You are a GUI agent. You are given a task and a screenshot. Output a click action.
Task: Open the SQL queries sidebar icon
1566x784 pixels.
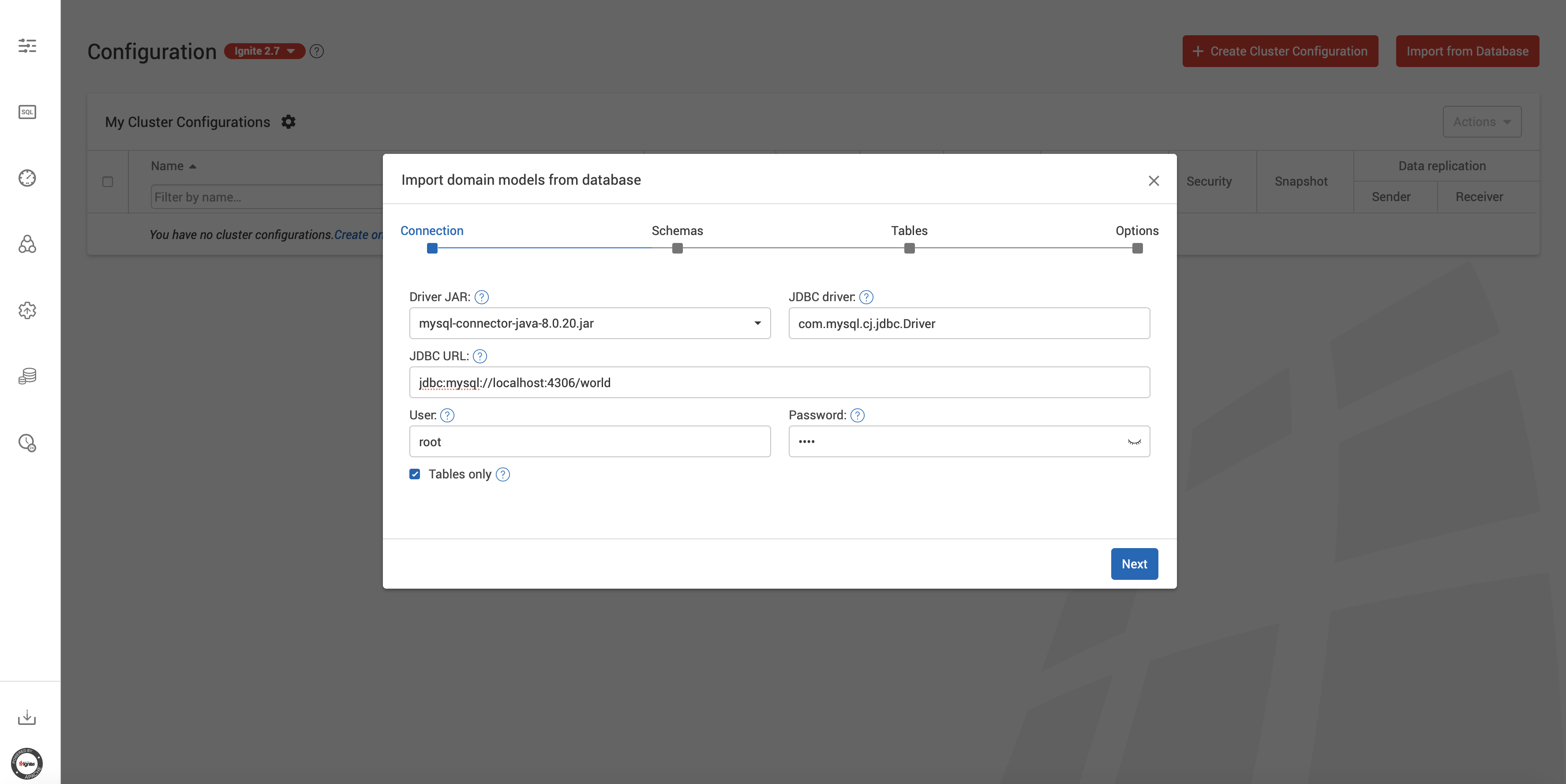click(x=27, y=112)
